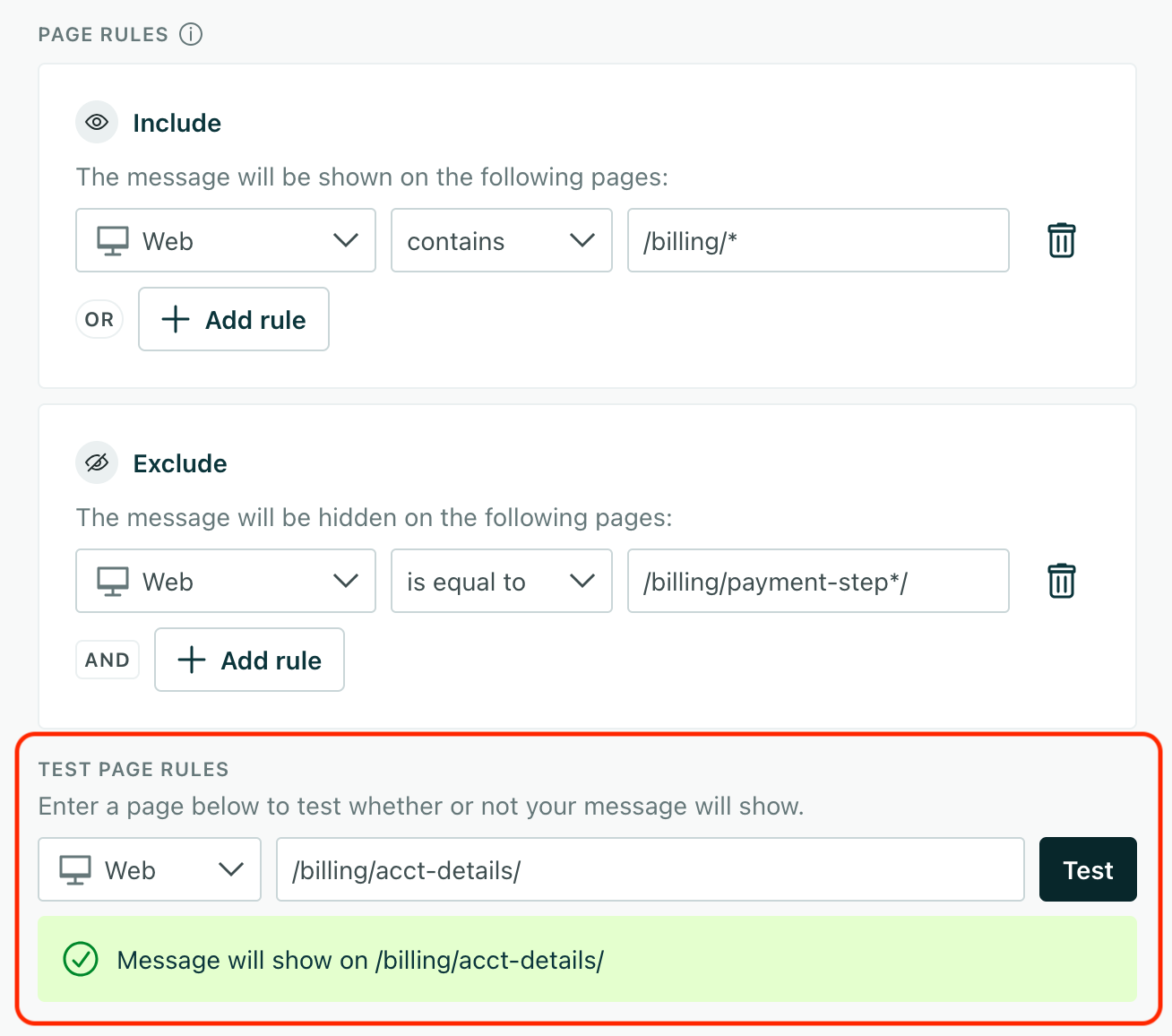Click the /billing/payment-step*/ exclude field
1172x1036 pixels.
(x=817, y=581)
